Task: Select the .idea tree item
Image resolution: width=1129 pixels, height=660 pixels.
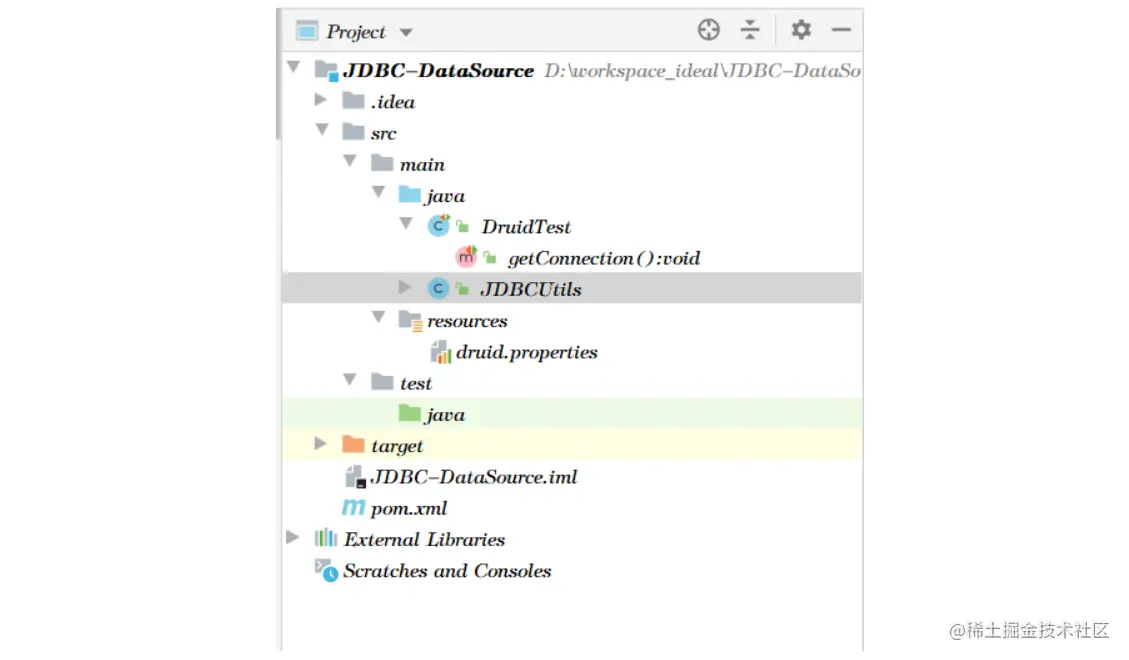Action: [393, 102]
